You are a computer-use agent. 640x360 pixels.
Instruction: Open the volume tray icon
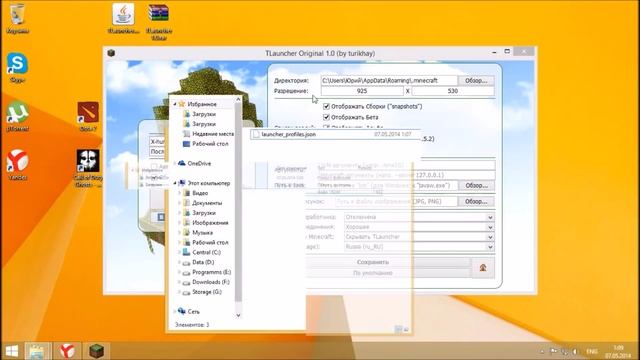(575, 351)
